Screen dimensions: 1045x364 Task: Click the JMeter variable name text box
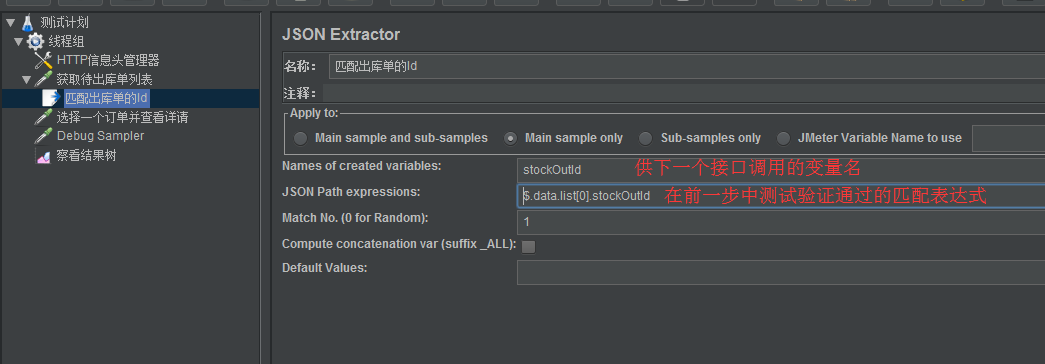(x=1008, y=139)
